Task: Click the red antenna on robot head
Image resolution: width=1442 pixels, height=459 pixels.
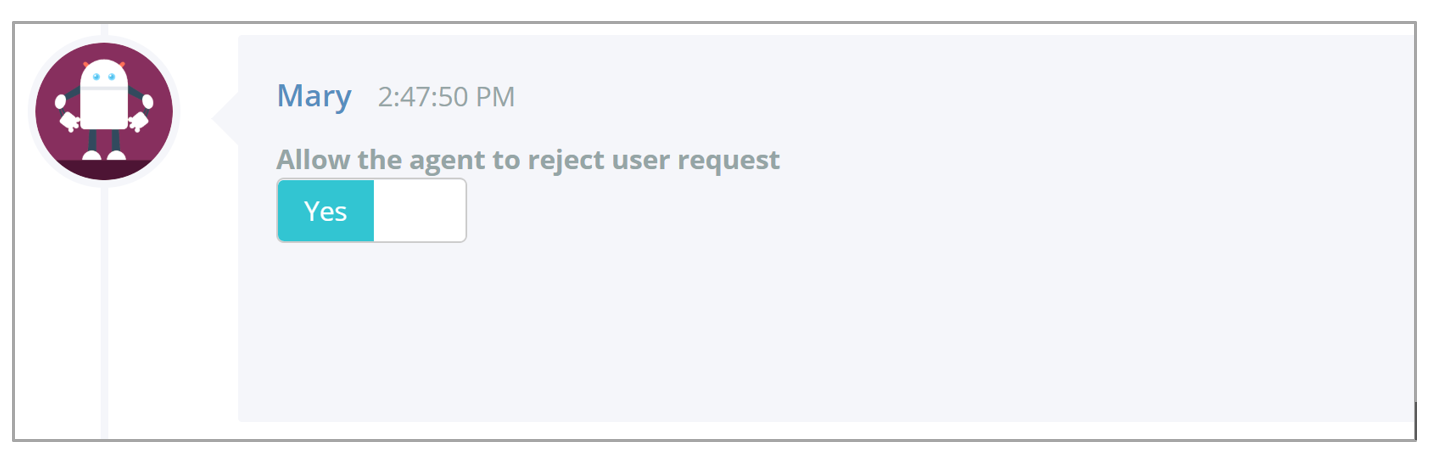Action: [x=88, y=65]
